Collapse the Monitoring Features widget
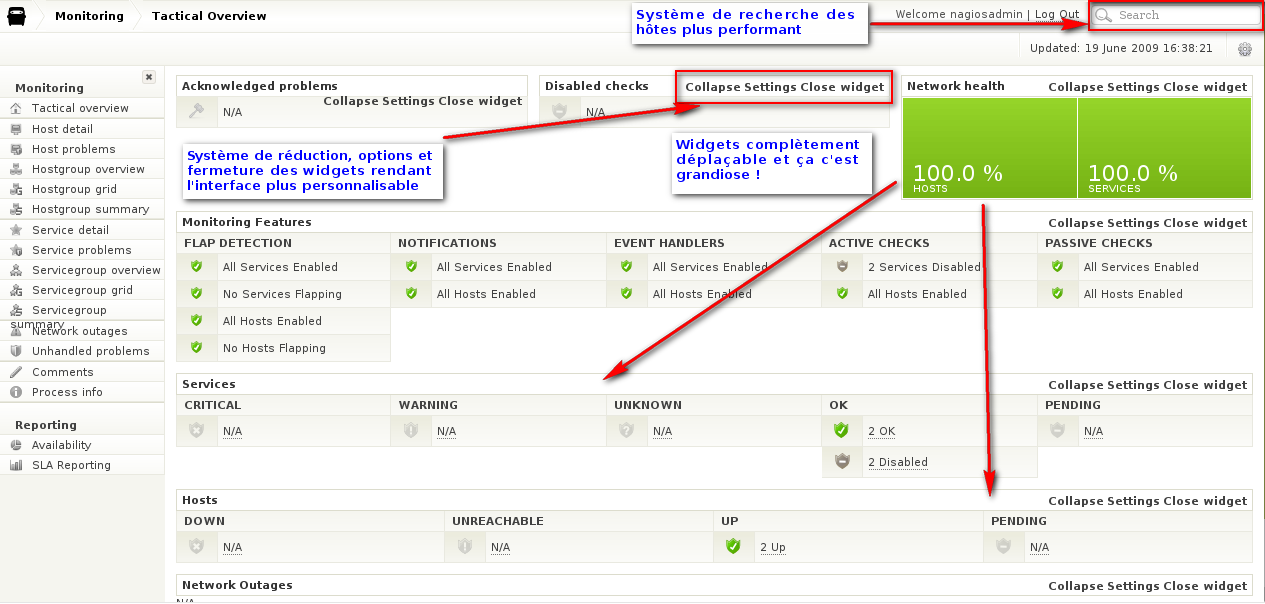Viewport: 1265px width, 604px height. click(x=1075, y=223)
